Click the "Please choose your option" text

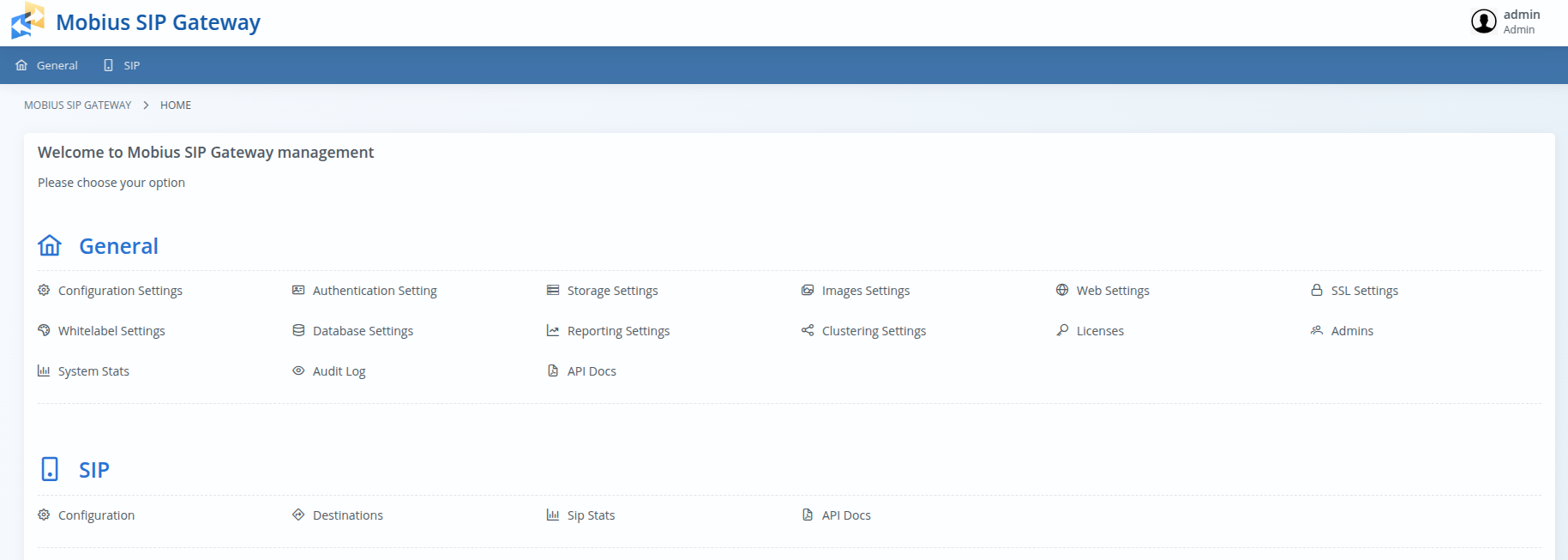click(111, 183)
